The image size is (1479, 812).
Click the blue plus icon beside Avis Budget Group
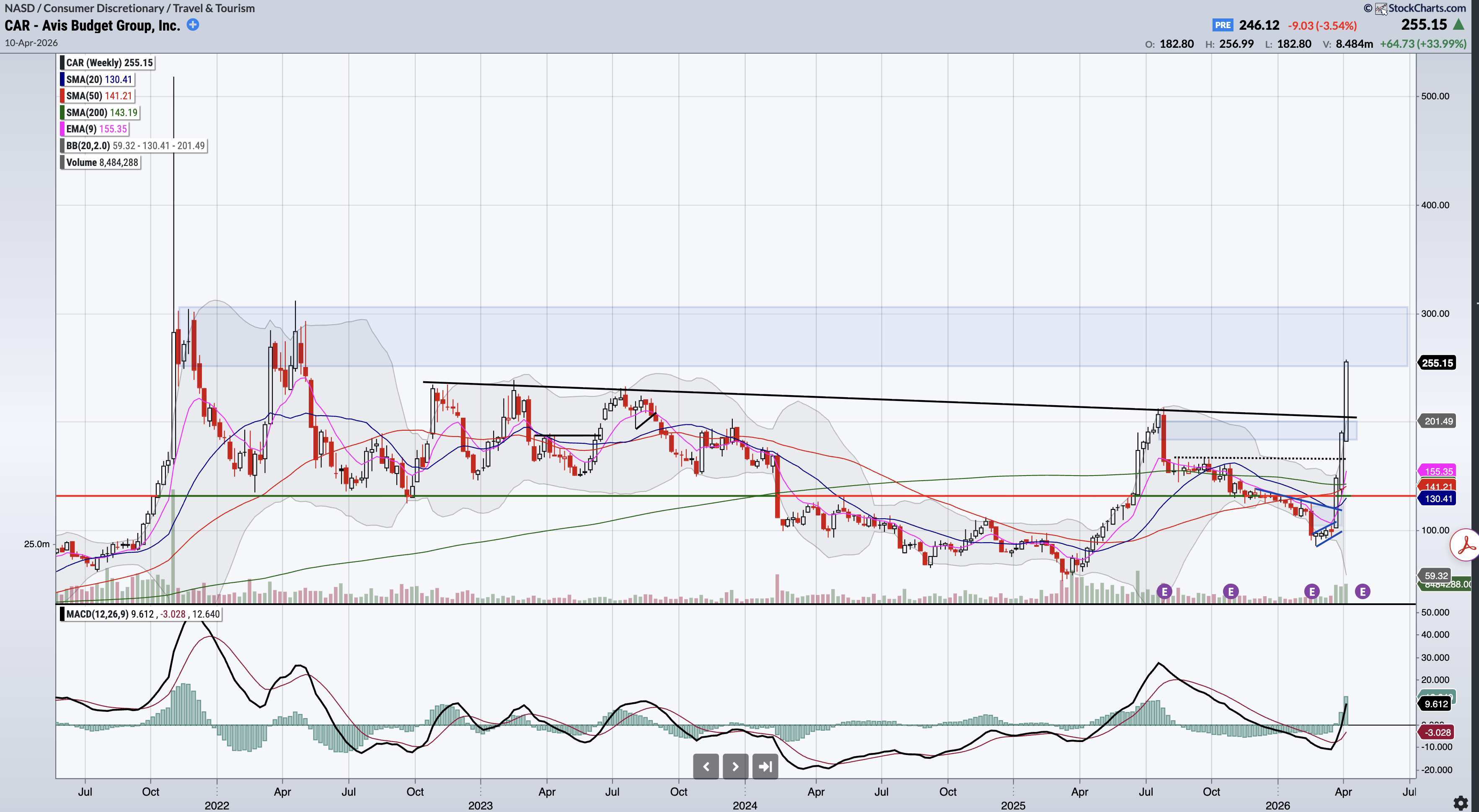coord(193,25)
